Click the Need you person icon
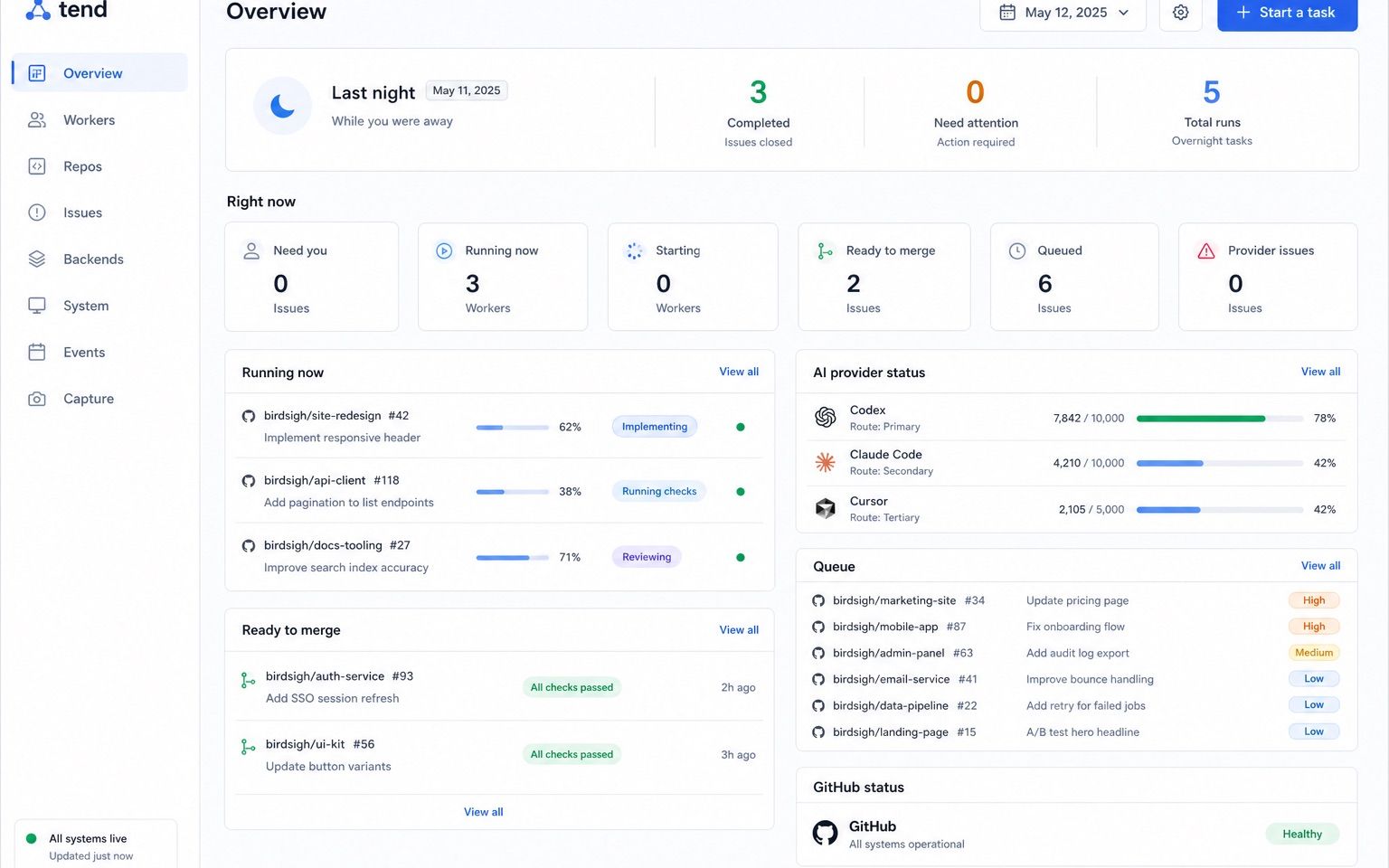The image size is (1389, 868). pos(252,251)
